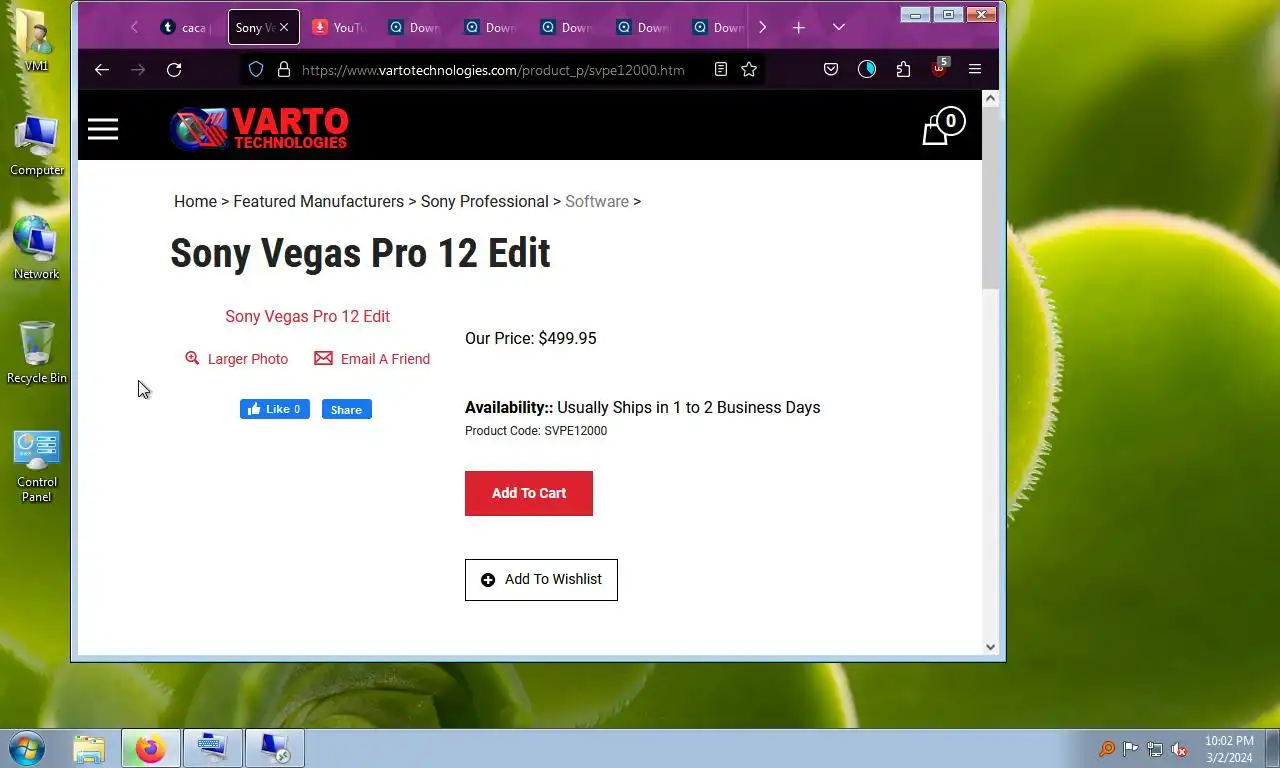Image resolution: width=1280 pixels, height=768 pixels.
Task: Select the Network desktop icon
Action: point(37,248)
